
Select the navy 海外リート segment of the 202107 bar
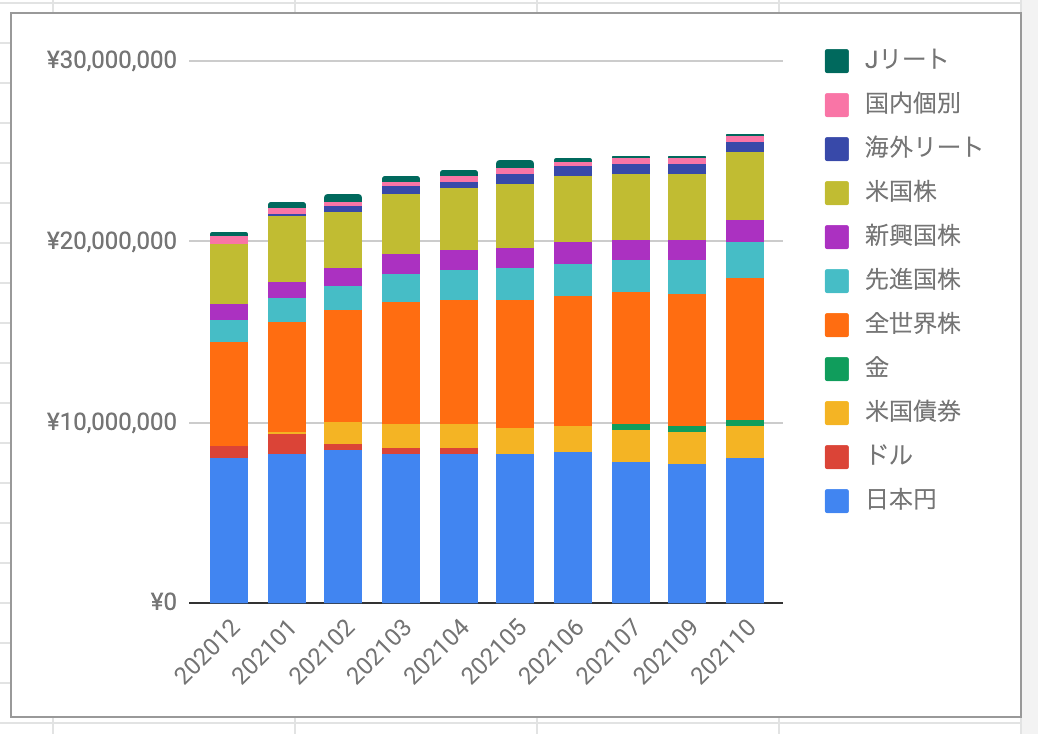(x=631, y=169)
